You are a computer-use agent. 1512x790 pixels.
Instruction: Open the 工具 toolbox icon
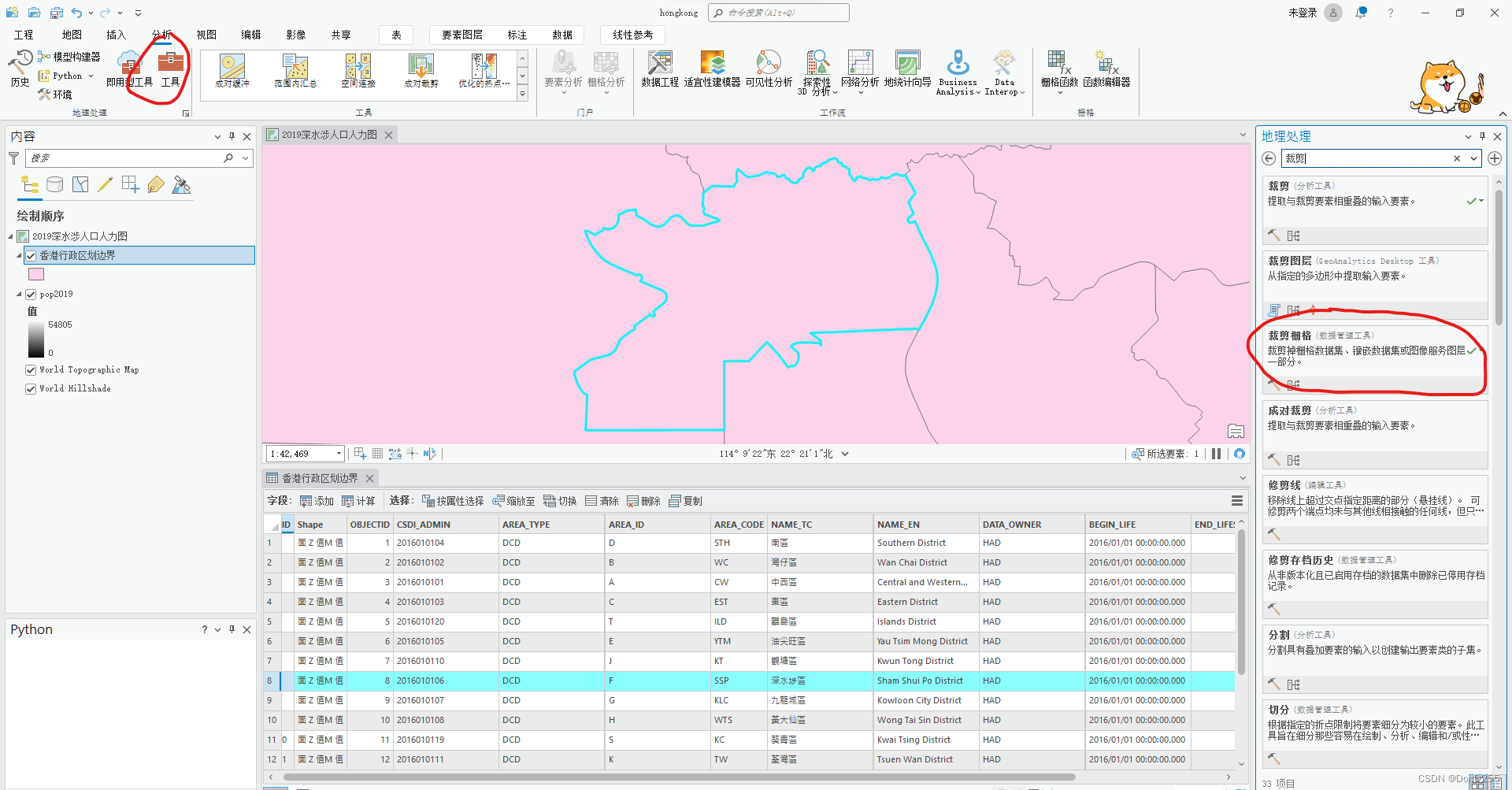coord(170,69)
